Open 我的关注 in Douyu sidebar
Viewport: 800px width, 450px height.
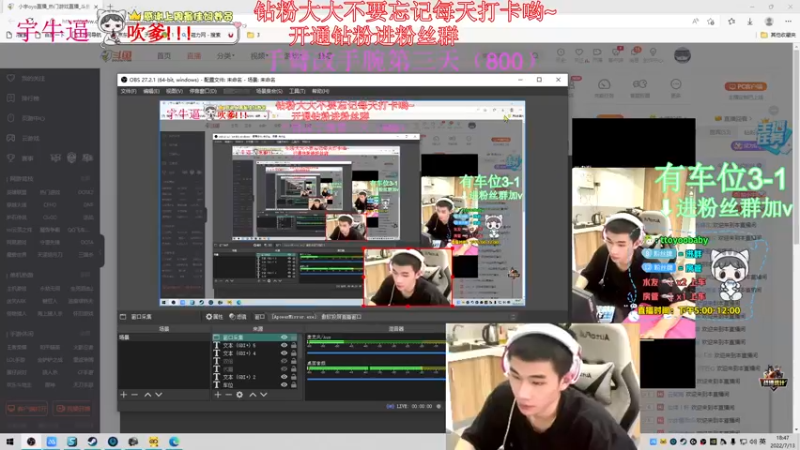pyautogui.click(x=33, y=79)
